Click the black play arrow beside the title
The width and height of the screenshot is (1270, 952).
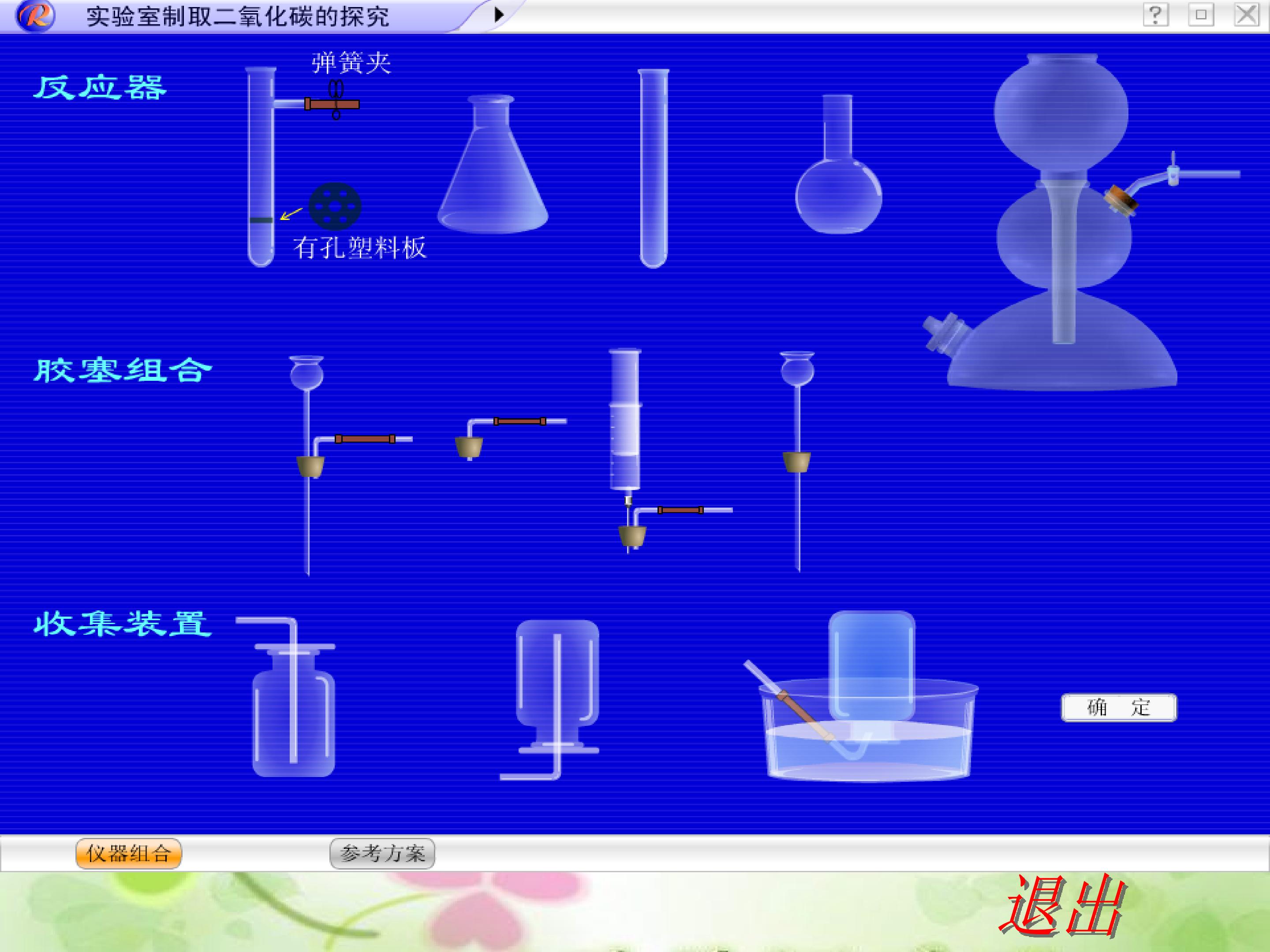499,15
